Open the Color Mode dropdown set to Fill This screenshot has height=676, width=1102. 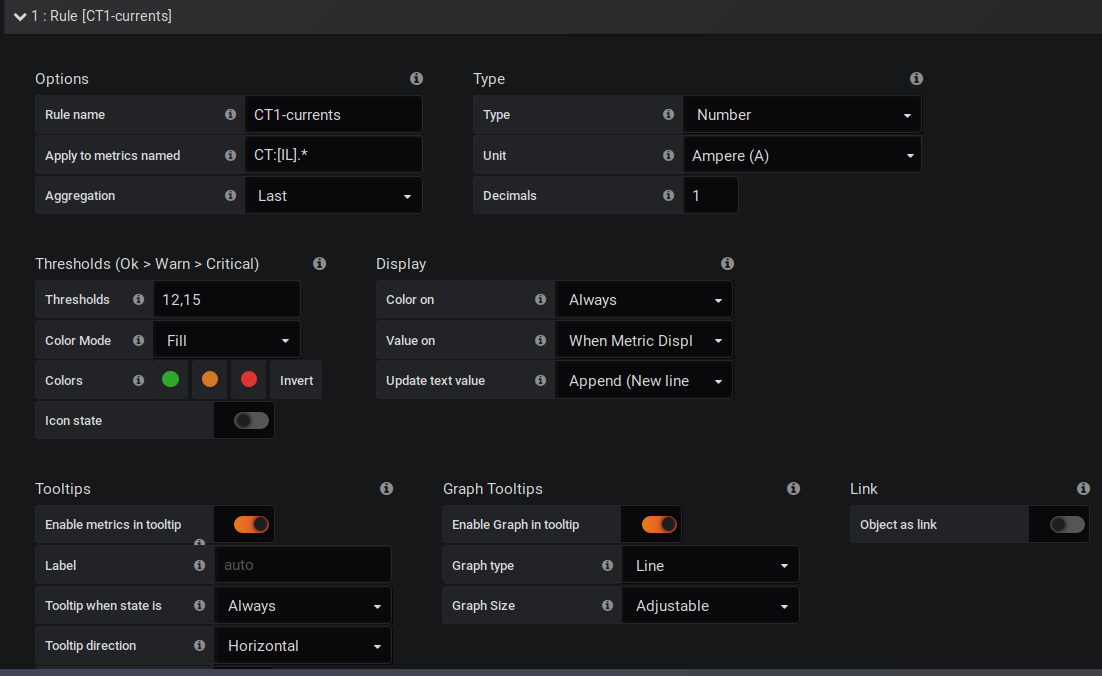(x=226, y=340)
